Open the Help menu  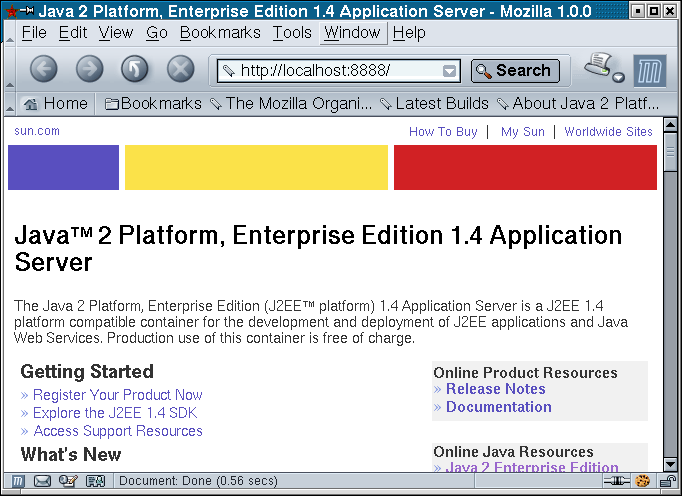(x=409, y=33)
